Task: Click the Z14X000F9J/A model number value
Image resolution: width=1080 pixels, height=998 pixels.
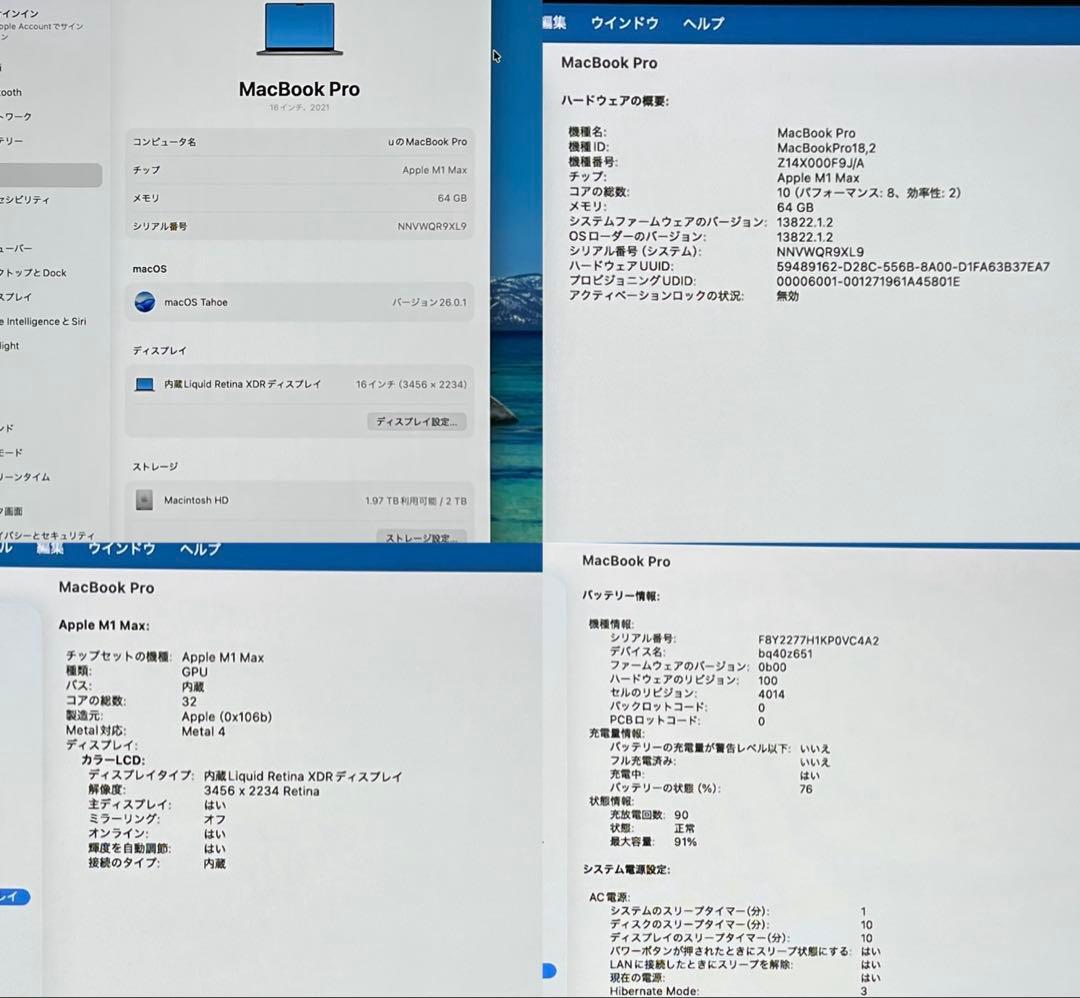Action: pos(820,163)
